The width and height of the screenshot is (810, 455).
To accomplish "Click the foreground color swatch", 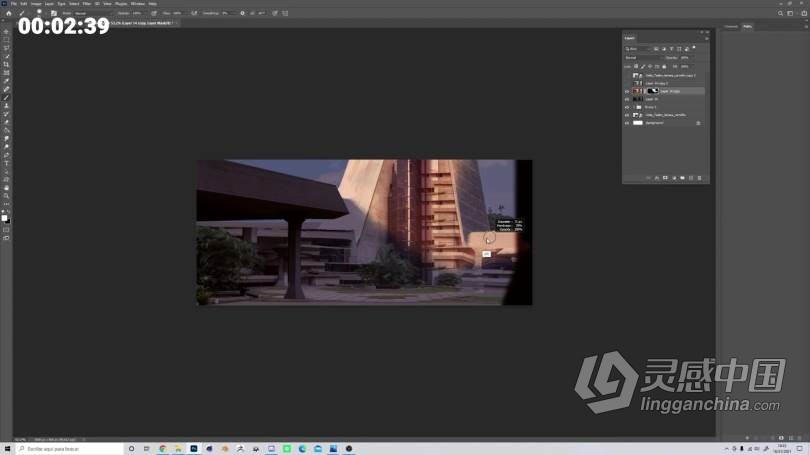I will [x=5, y=218].
